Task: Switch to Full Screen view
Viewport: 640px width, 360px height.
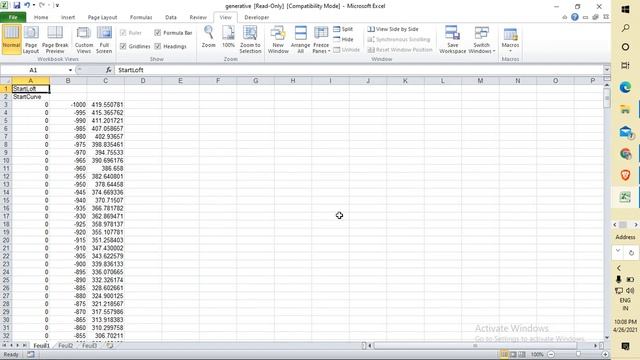Action: pyautogui.click(x=104, y=39)
